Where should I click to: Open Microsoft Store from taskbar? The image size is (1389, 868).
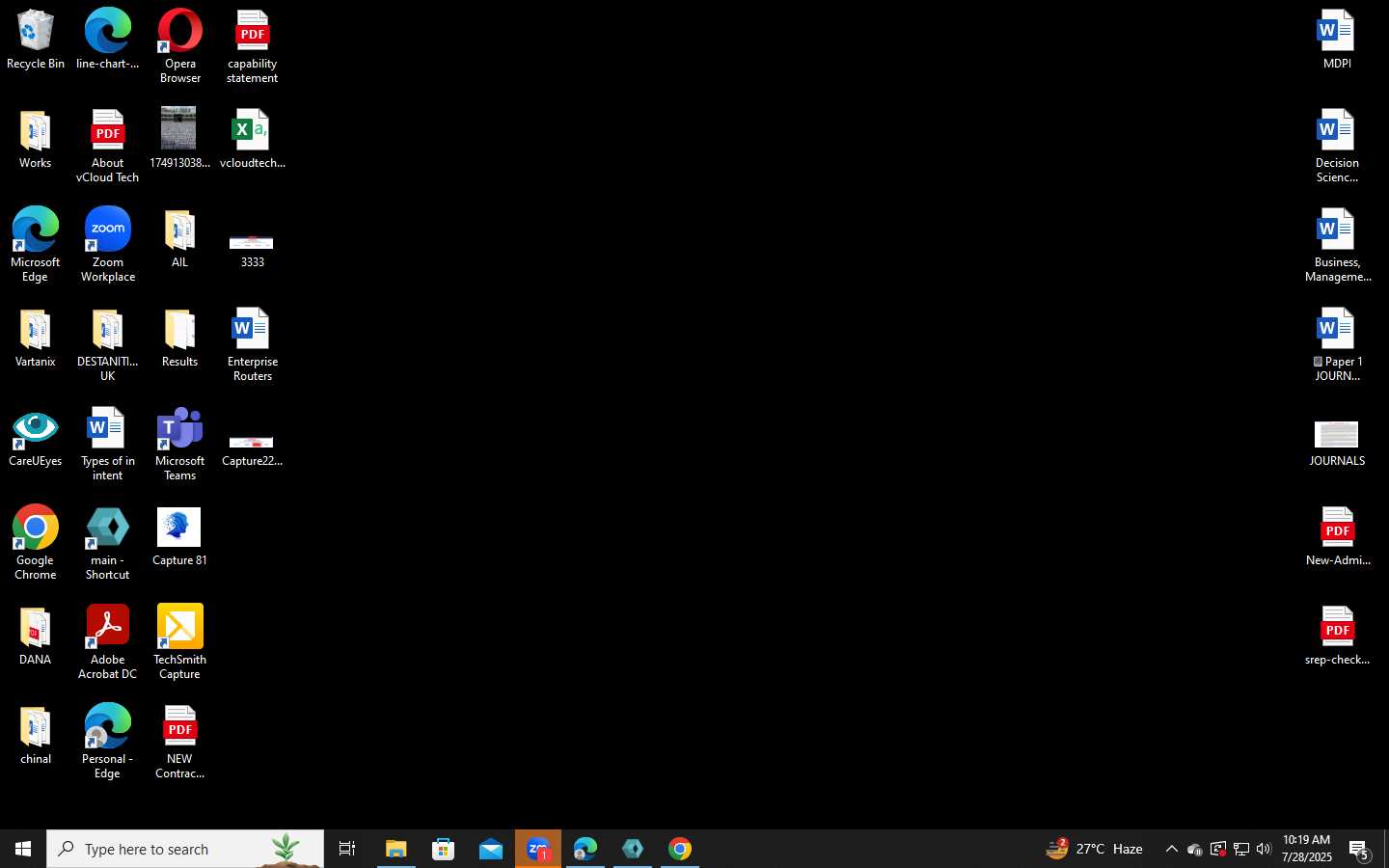pos(443,849)
